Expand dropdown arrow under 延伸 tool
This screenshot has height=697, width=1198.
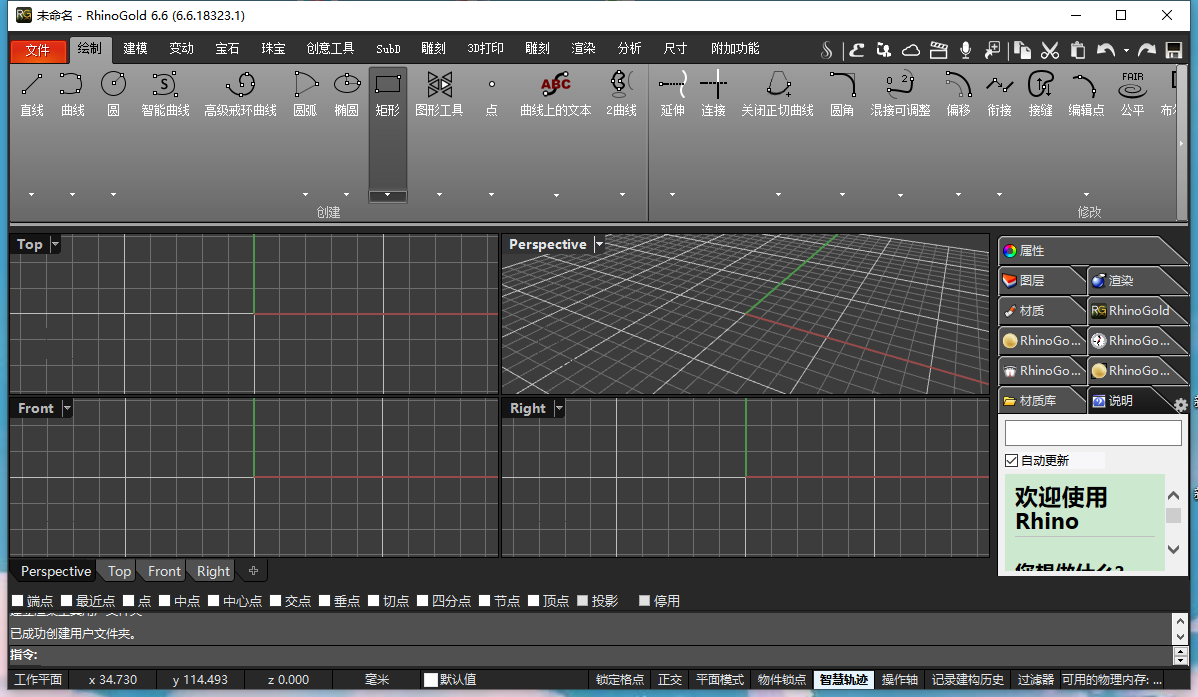click(x=672, y=195)
